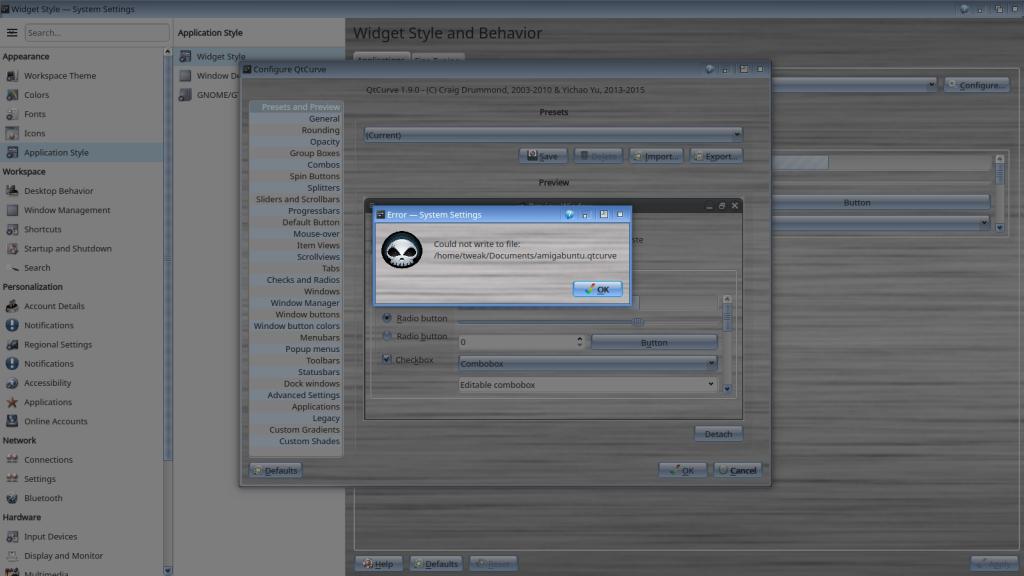1024x576 pixels.
Task: Click the Import... preset button
Action: point(656,156)
